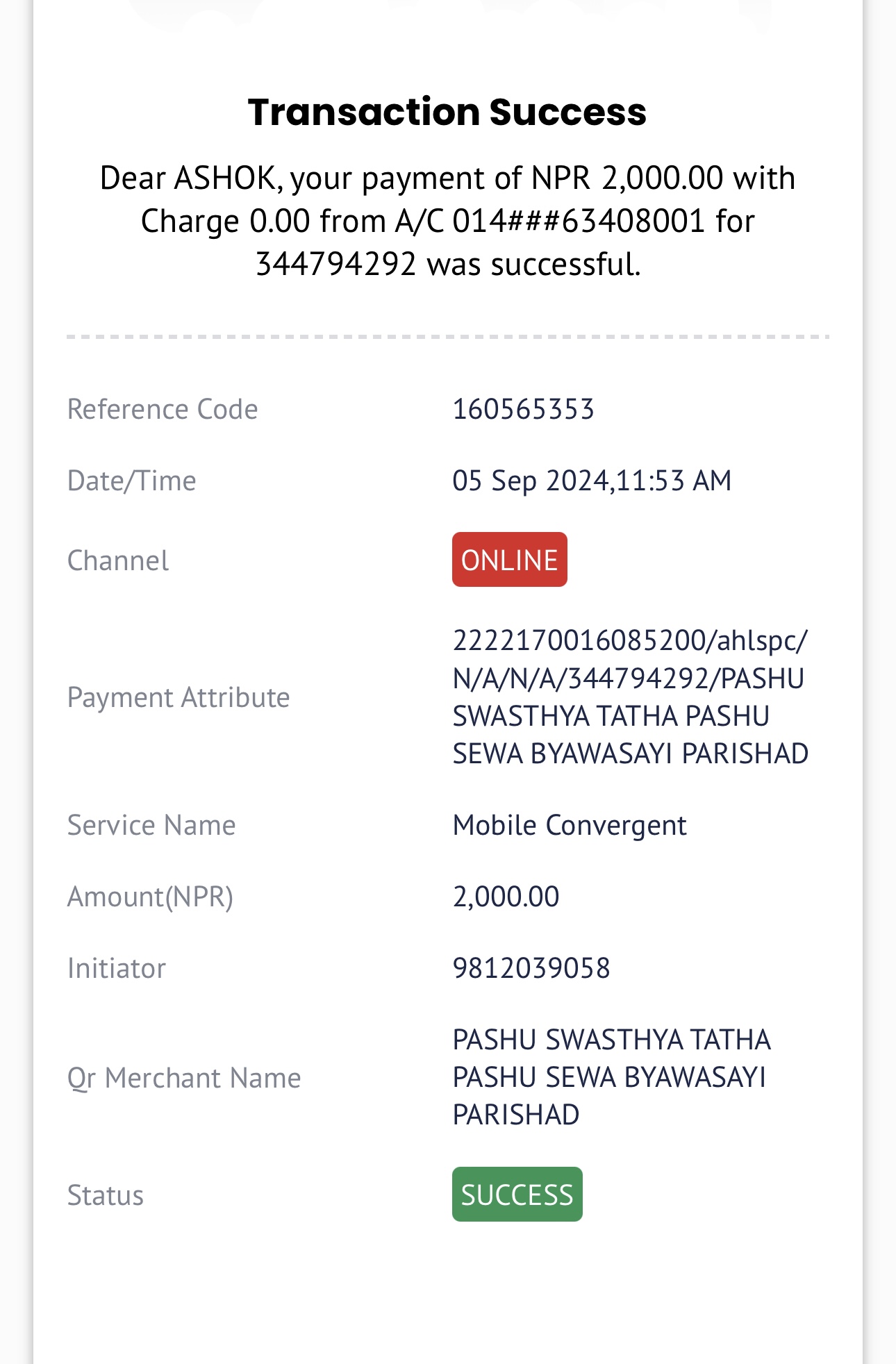Click the Payment Attribute value text
896x1364 pixels.
pos(630,697)
